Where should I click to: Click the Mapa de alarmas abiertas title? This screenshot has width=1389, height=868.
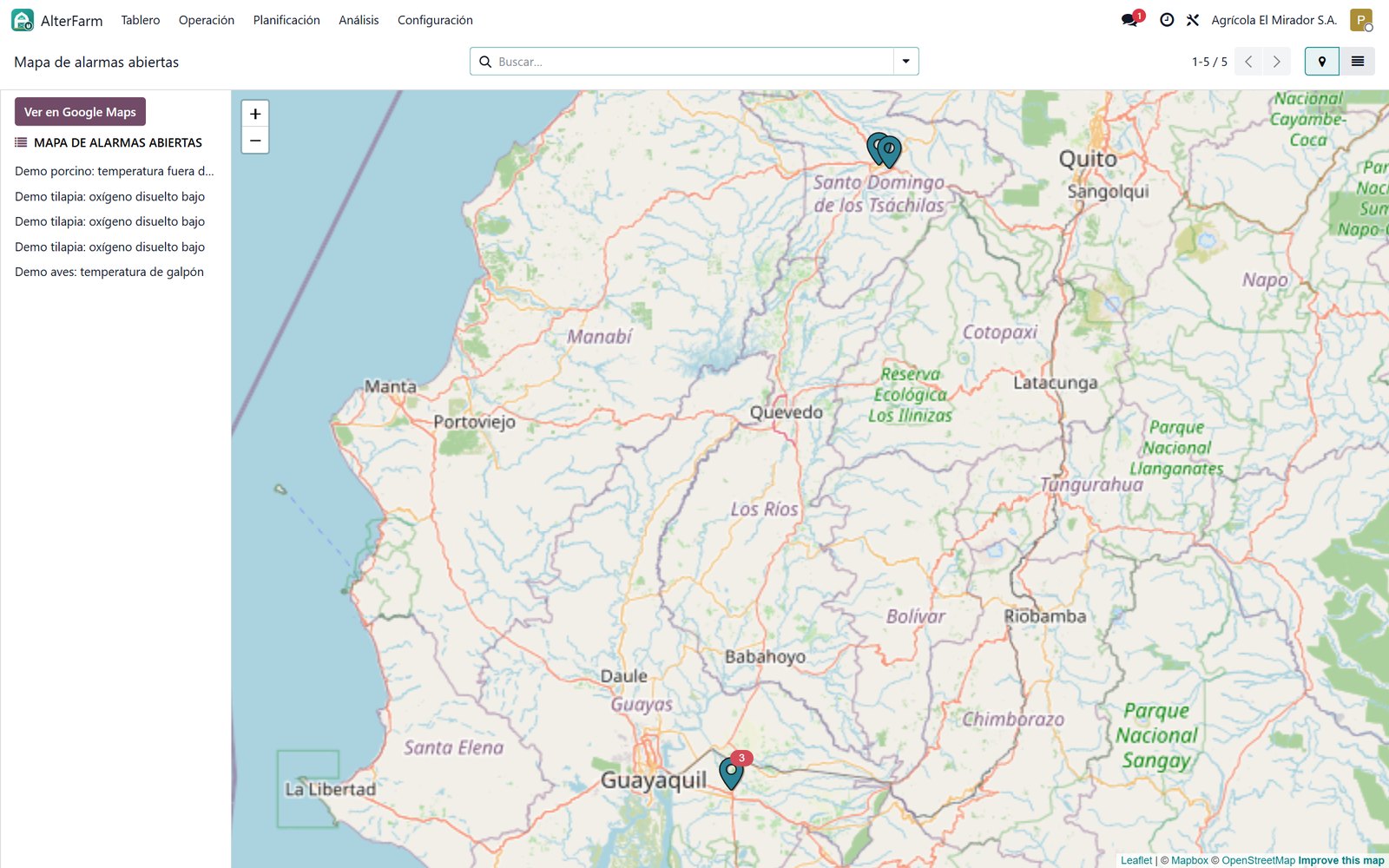point(96,62)
